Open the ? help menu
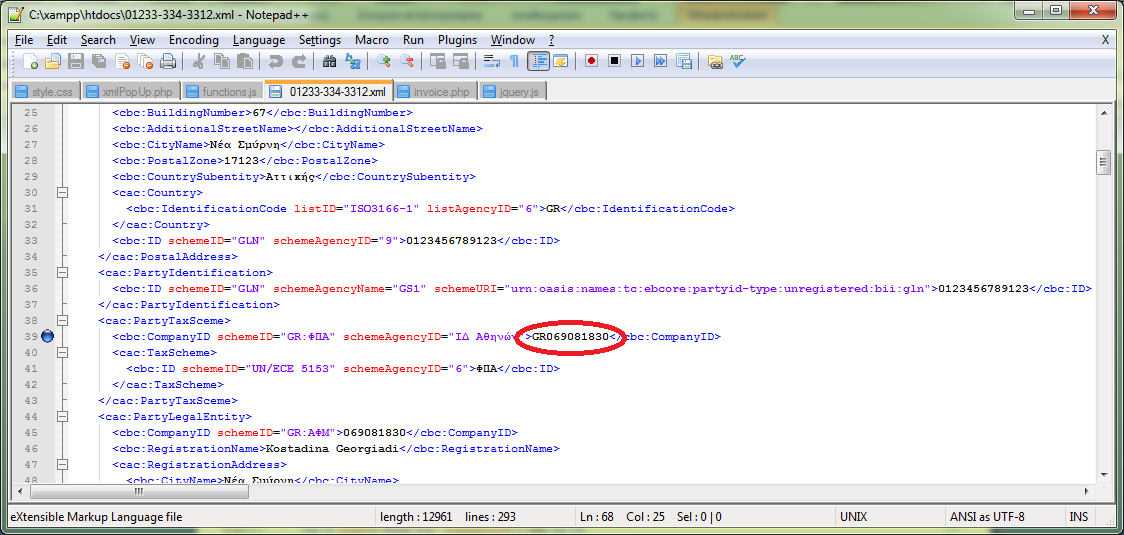1124x535 pixels. 551,40
